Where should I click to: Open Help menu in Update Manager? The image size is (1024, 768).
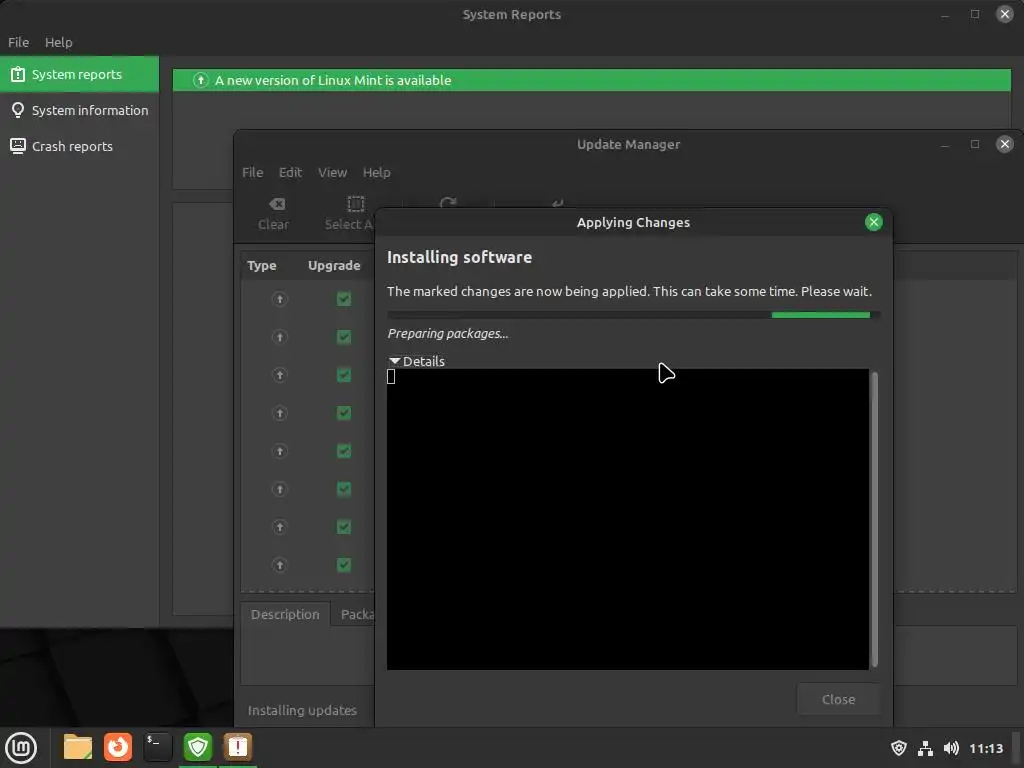377,172
